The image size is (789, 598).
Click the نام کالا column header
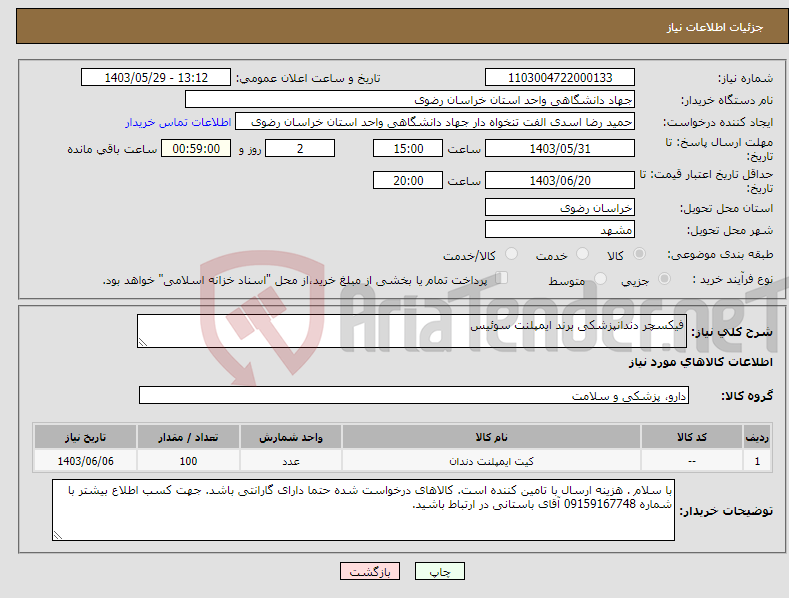[x=491, y=437]
